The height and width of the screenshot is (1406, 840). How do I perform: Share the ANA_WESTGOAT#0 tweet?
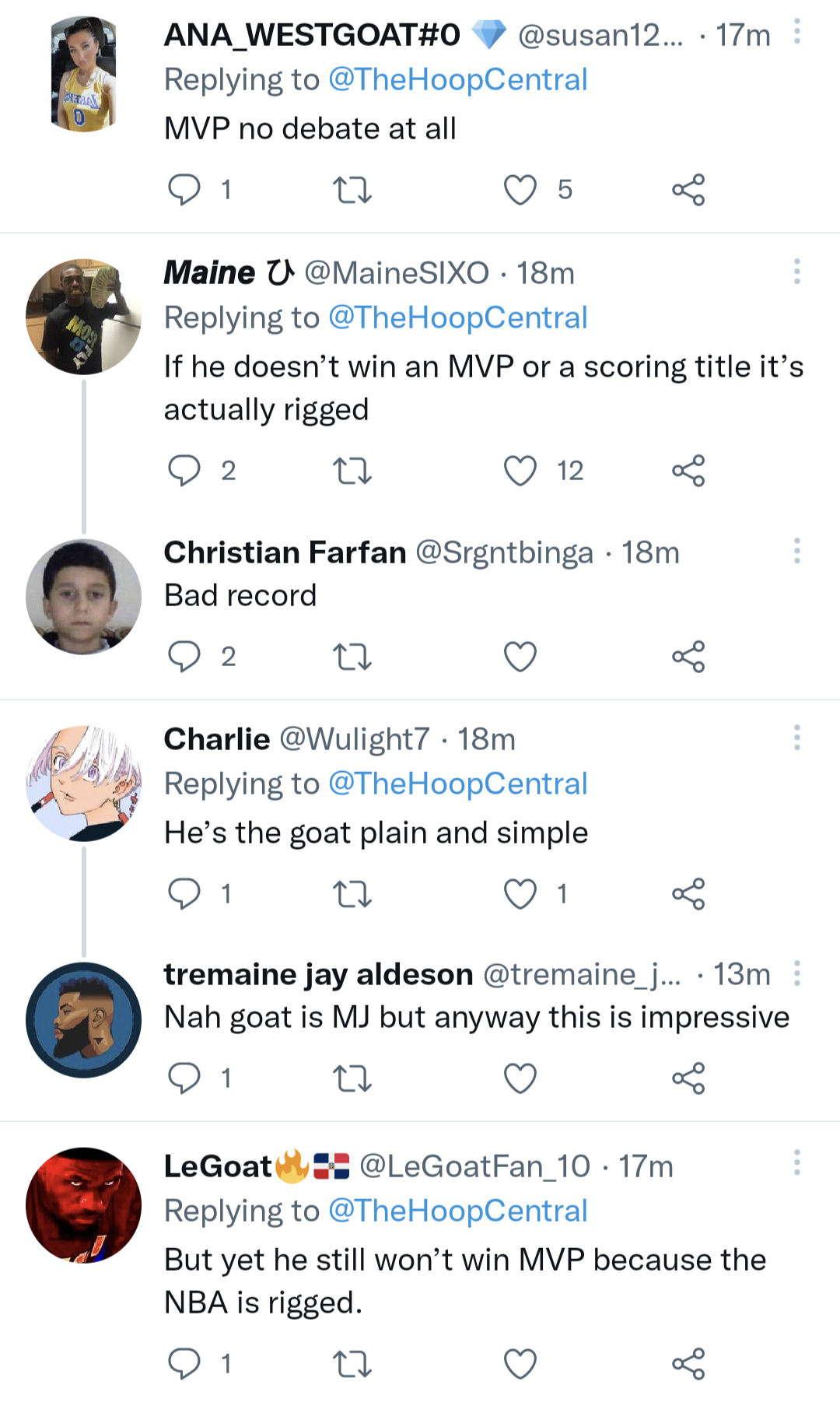(688, 190)
